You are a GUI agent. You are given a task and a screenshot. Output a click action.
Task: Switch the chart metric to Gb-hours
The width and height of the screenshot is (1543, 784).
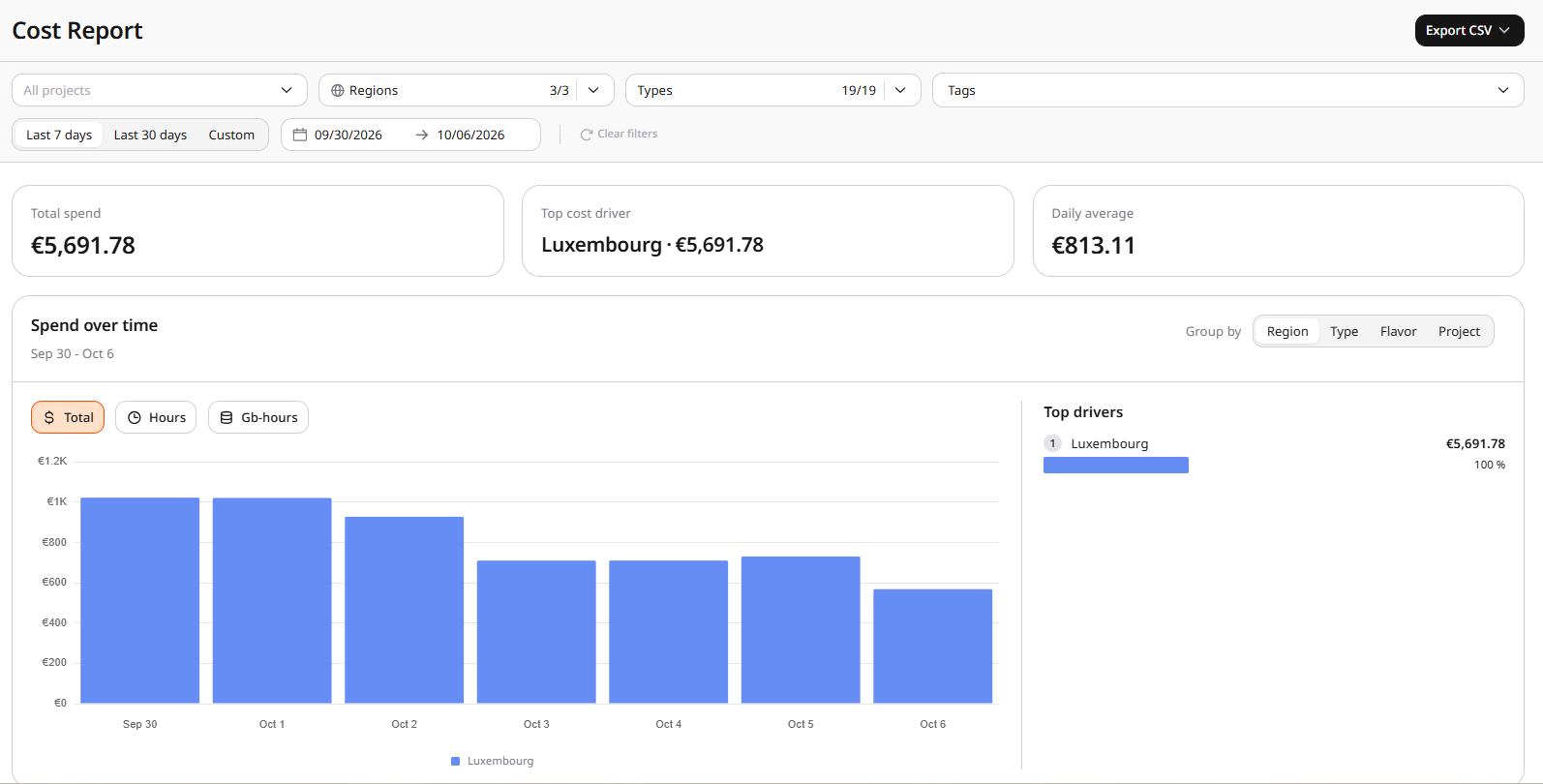point(258,417)
